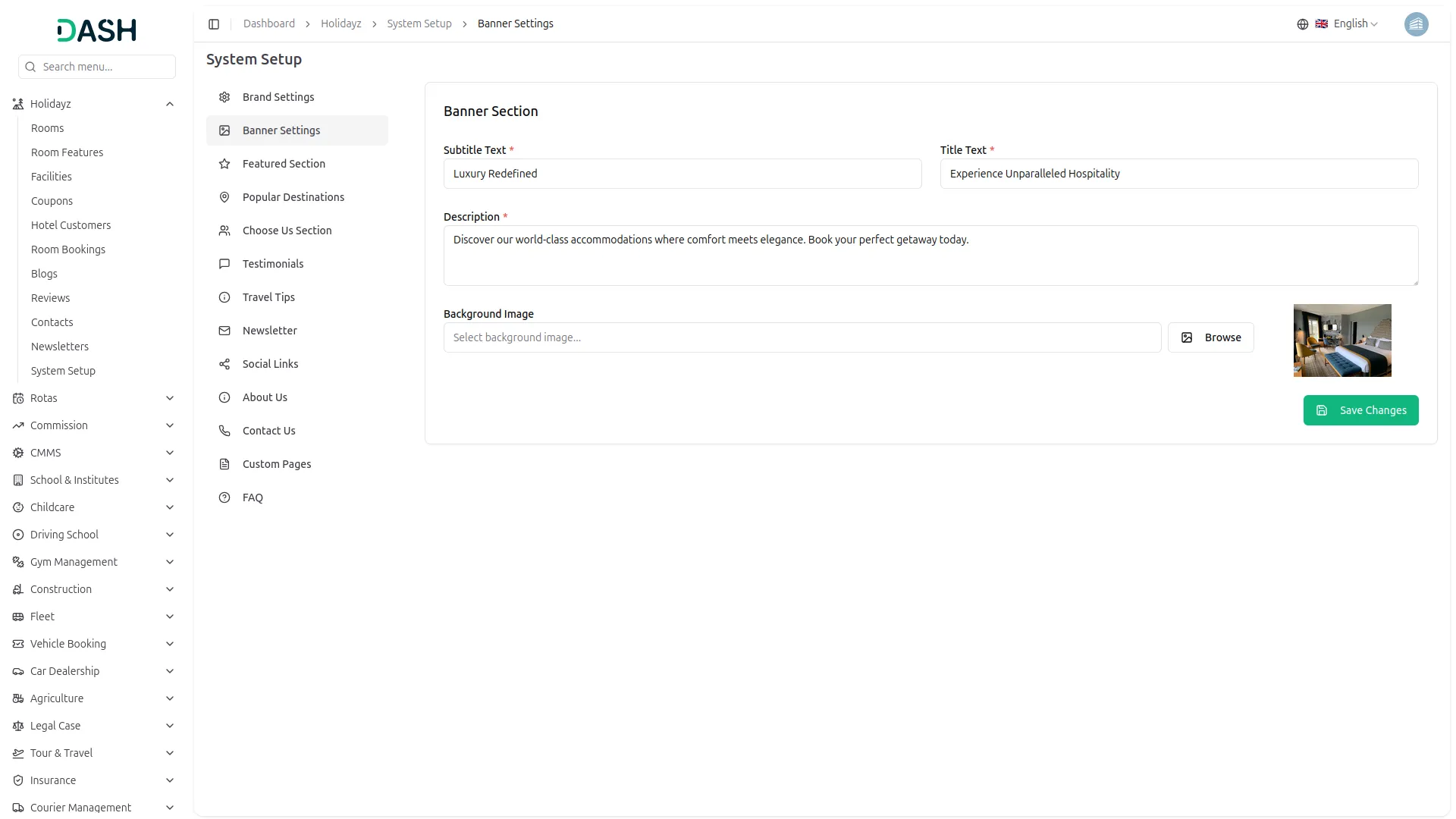Click the Contact Us phone icon
Viewport: 1456px width, 819px height.
[x=224, y=431]
